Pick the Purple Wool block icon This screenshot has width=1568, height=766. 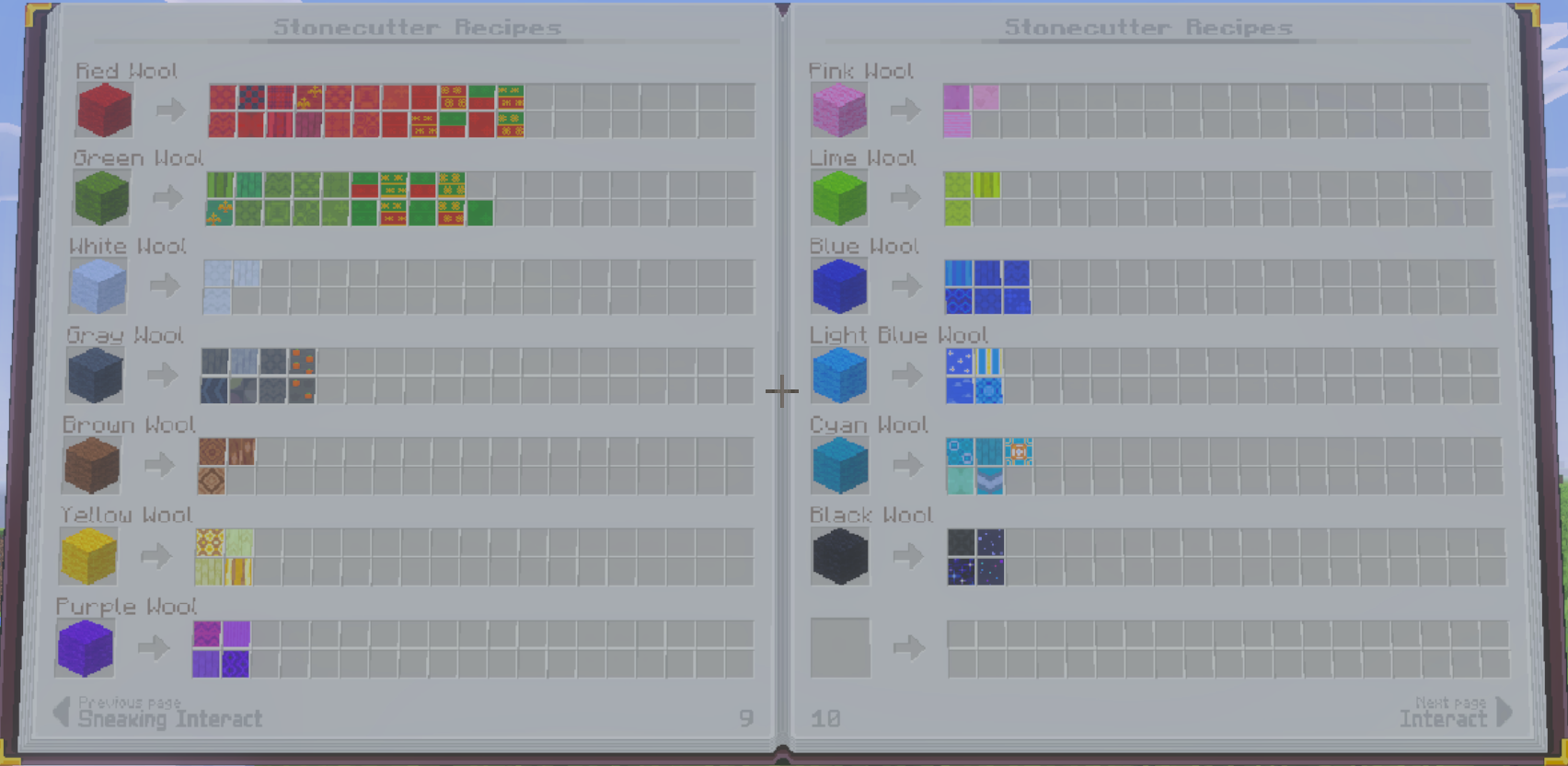(85, 648)
